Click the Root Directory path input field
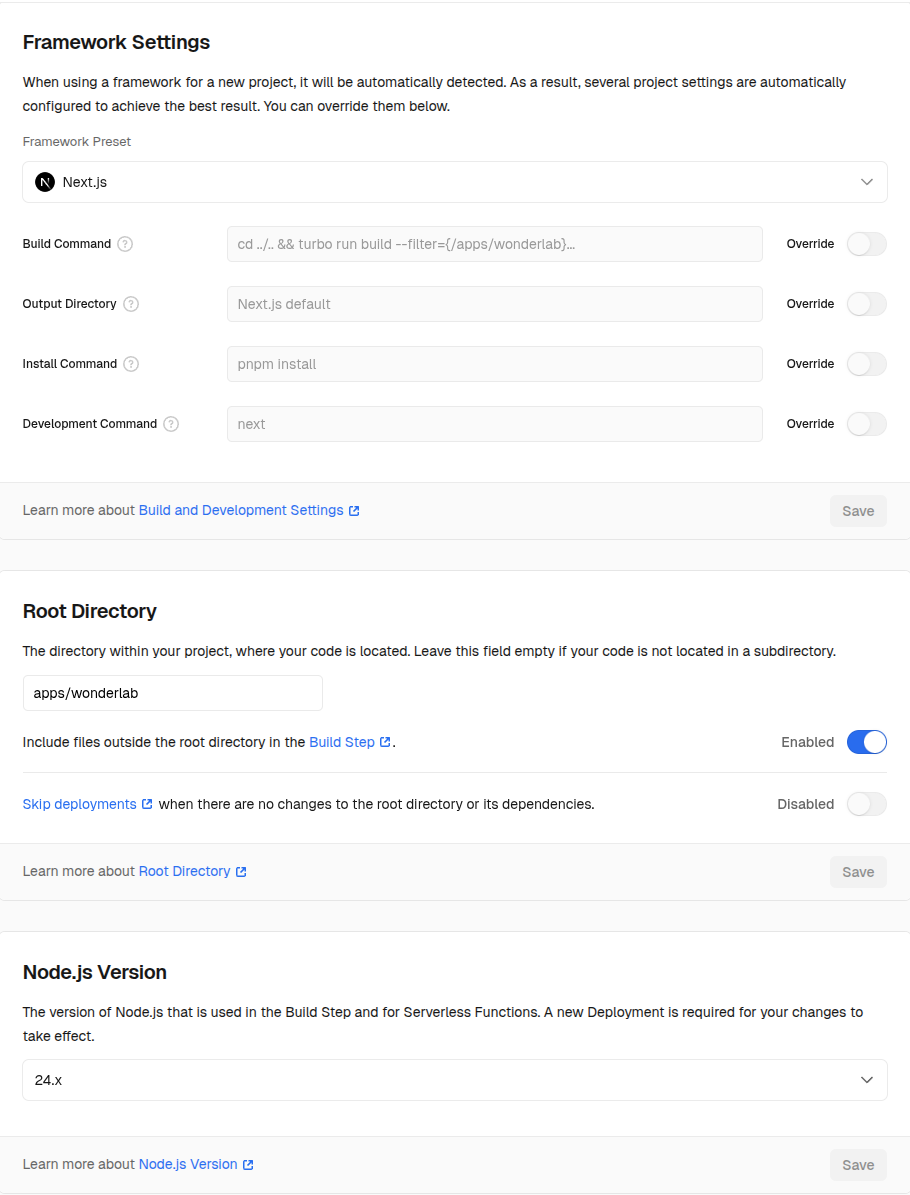 click(172, 693)
